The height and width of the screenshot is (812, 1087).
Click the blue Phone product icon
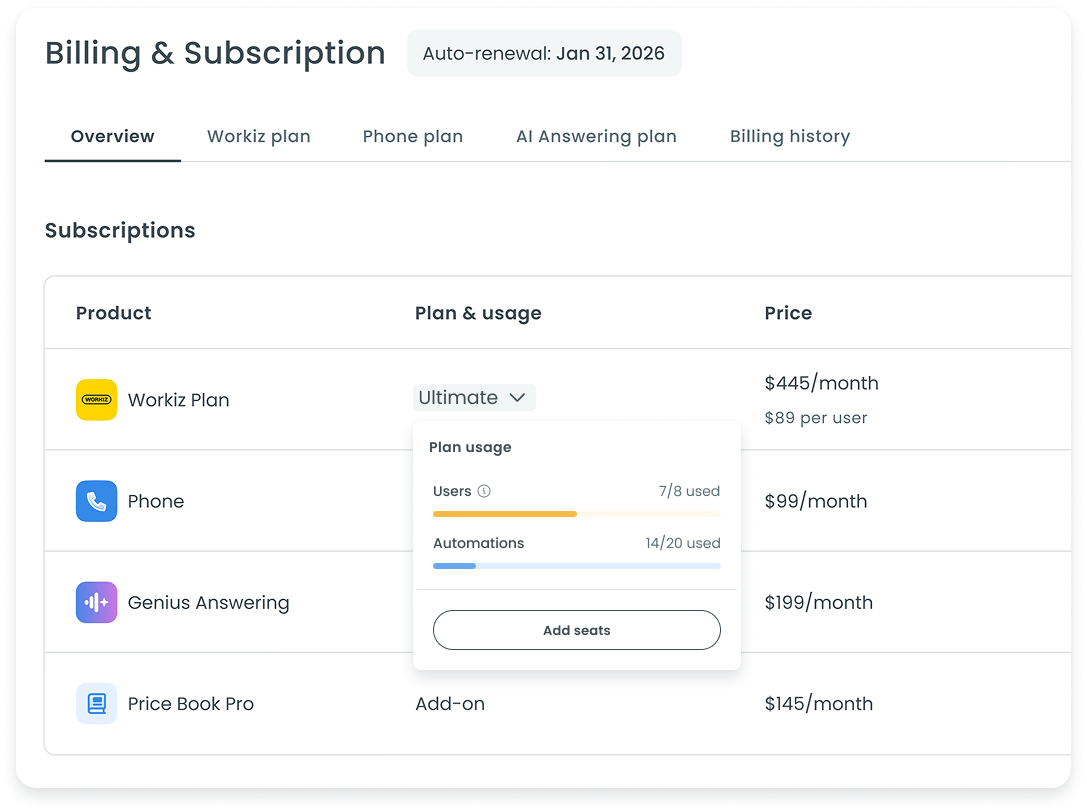pos(96,501)
